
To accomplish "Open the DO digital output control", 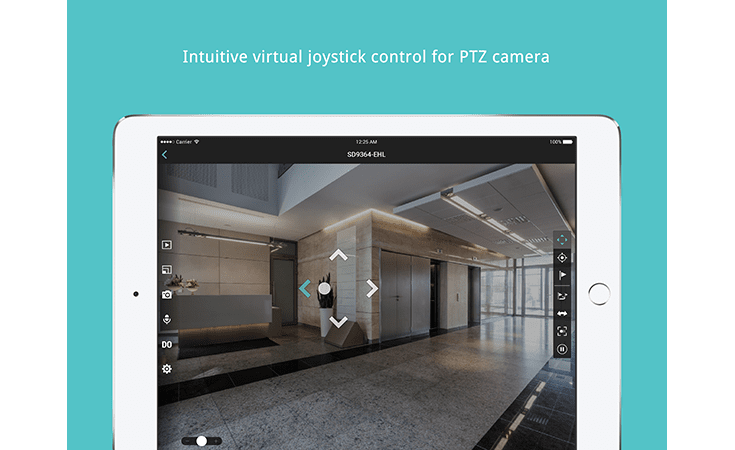I will (167, 344).
